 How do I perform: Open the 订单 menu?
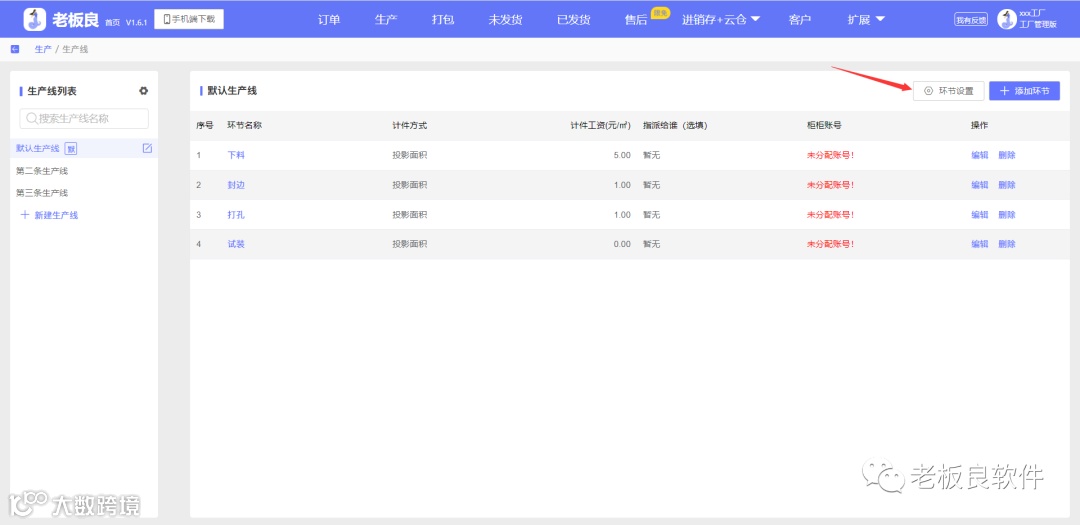pyautogui.click(x=329, y=19)
